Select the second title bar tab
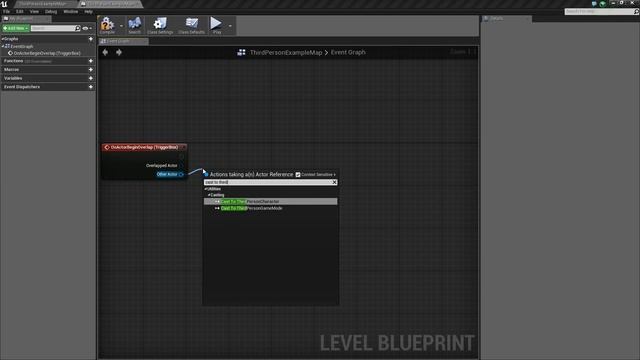The width and height of the screenshot is (640, 360). [x=111, y=4]
